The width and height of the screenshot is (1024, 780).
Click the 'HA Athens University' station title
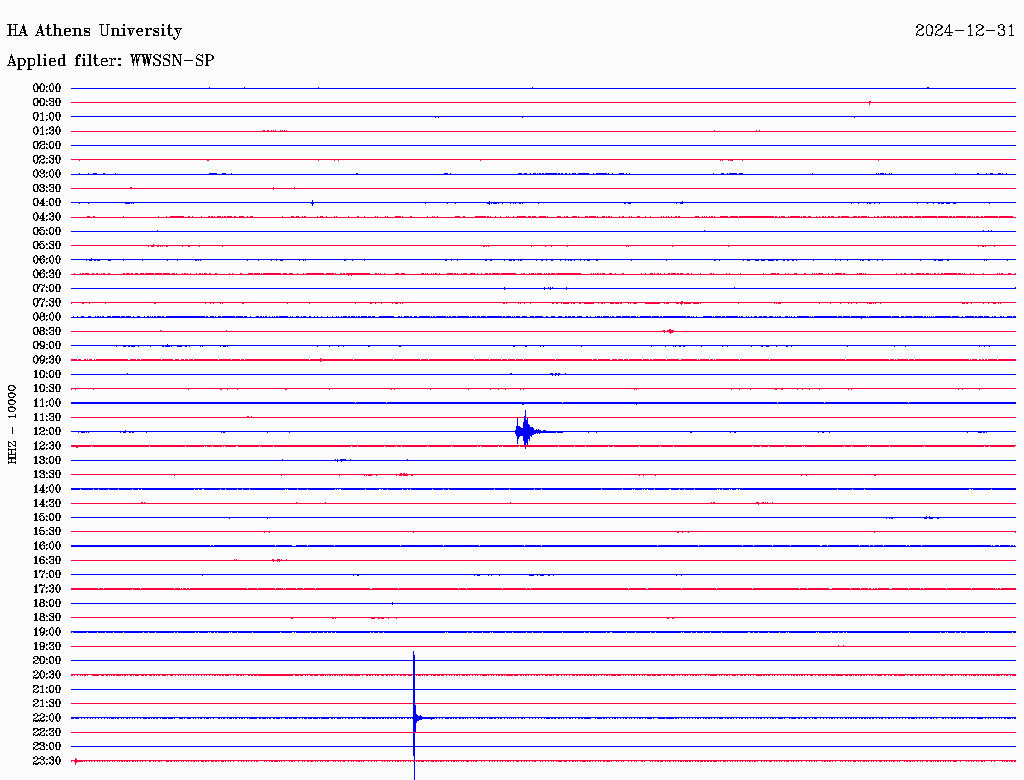(x=94, y=31)
